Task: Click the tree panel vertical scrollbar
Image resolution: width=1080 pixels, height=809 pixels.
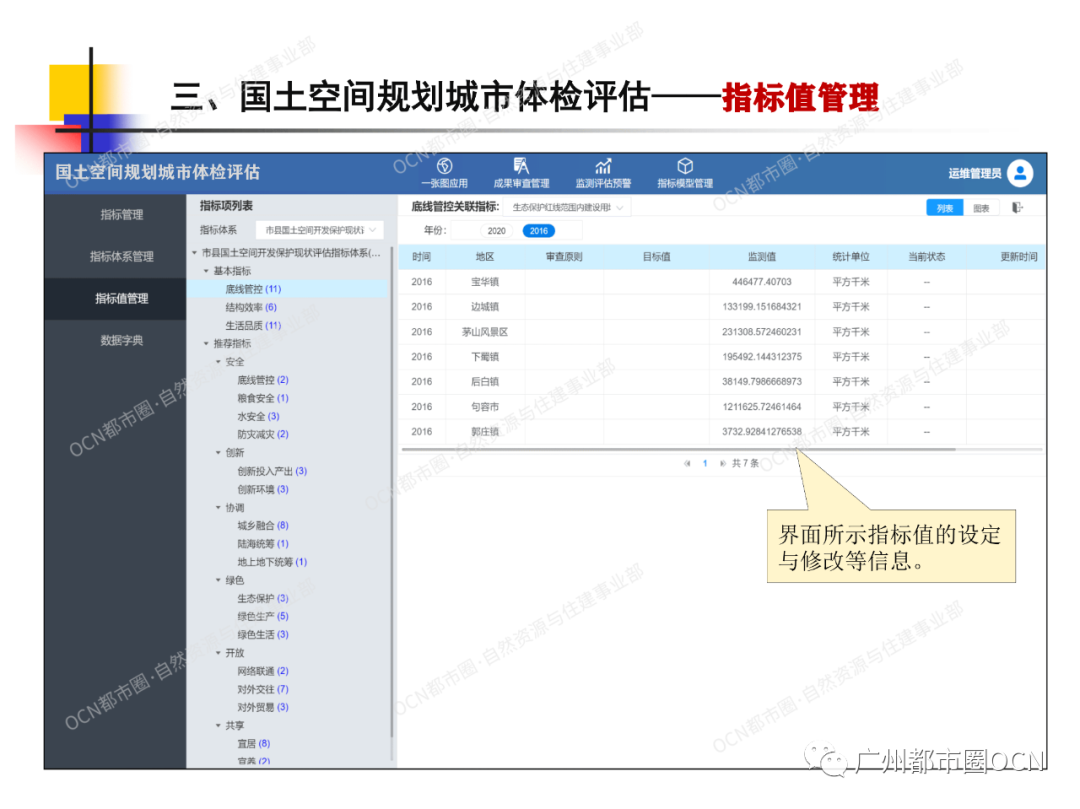Action: pos(391,492)
